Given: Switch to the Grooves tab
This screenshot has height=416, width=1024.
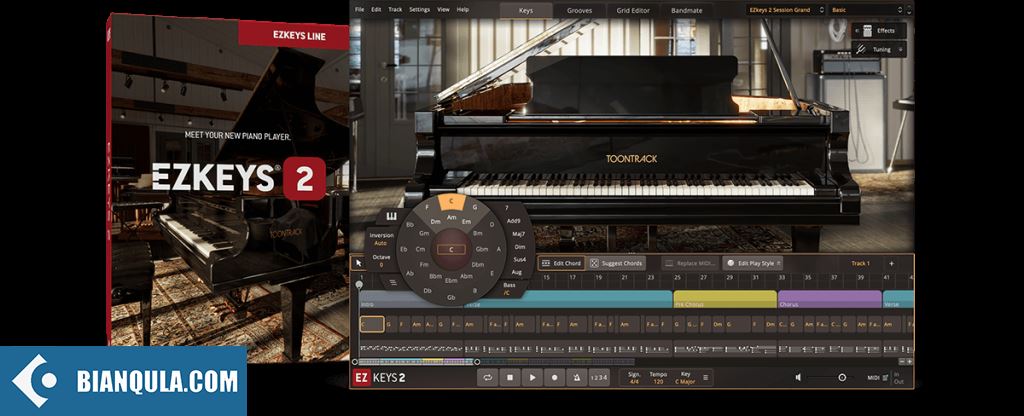Looking at the screenshot, I should (579, 10).
